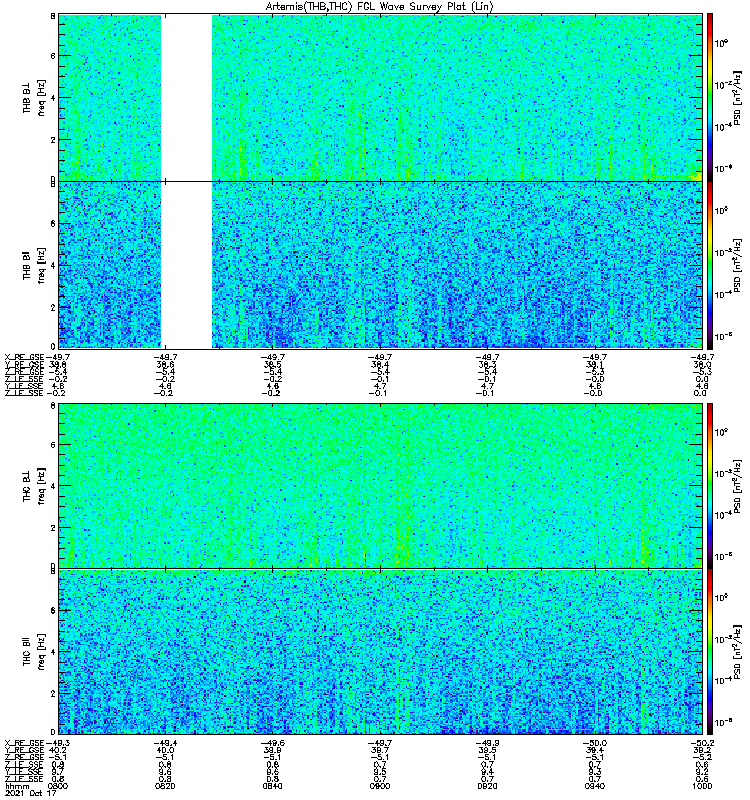The height and width of the screenshot is (800, 750).
Task: Click the 0940 time label
Action: 594,786
